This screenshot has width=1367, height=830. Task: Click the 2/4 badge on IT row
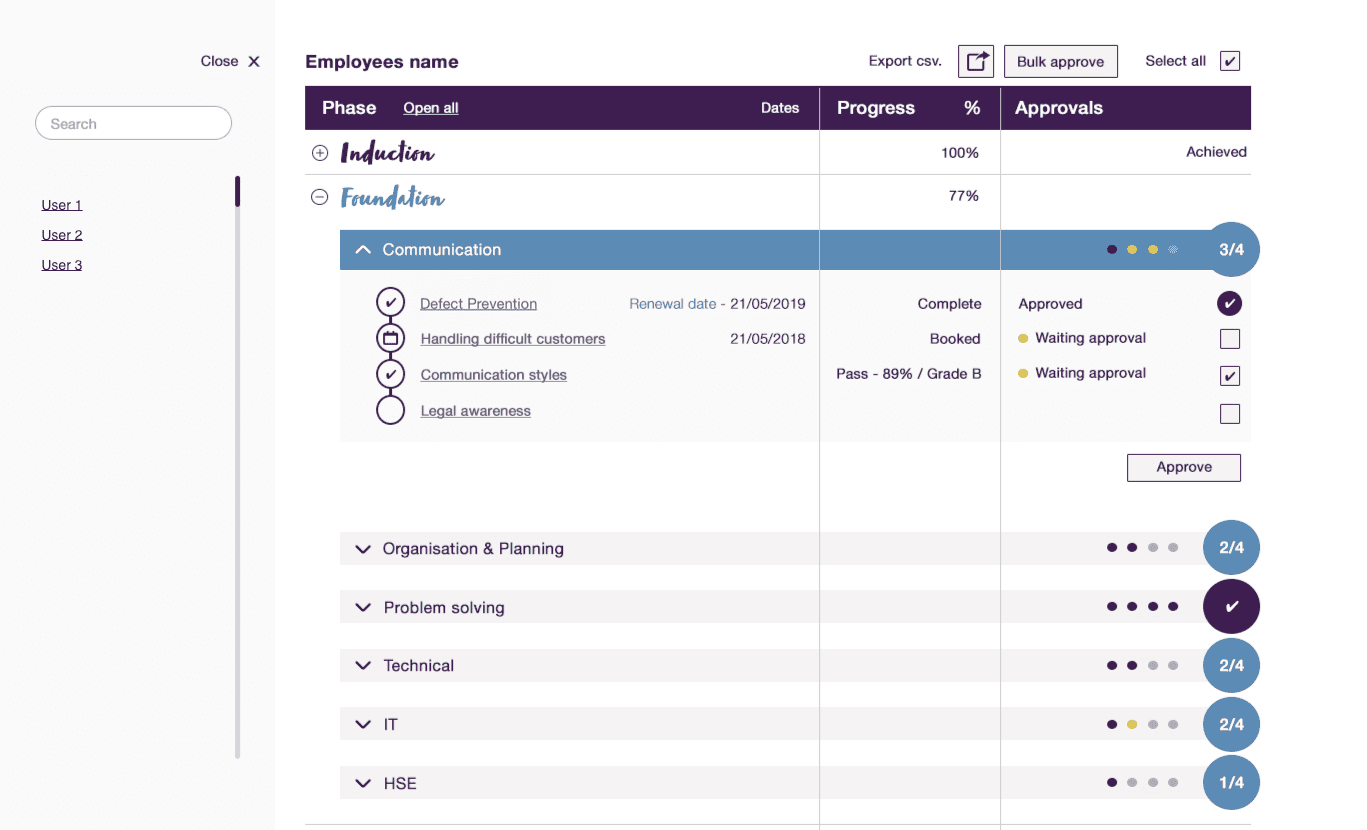click(1231, 724)
